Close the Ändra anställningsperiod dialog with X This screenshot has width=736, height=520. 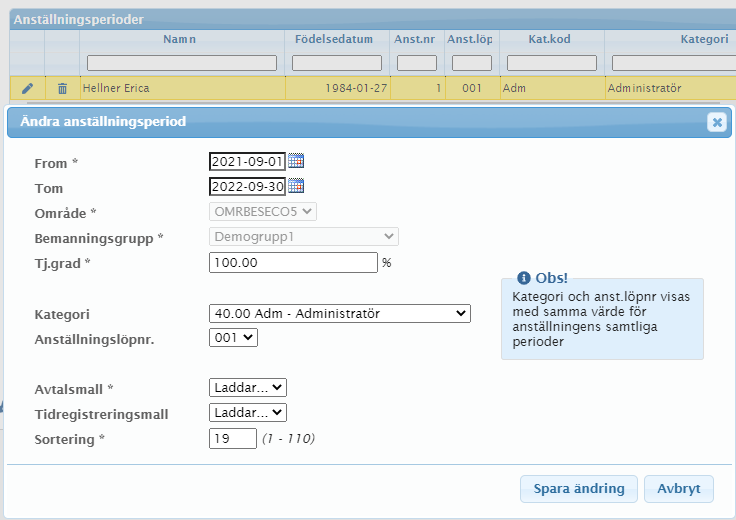[x=716, y=122]
